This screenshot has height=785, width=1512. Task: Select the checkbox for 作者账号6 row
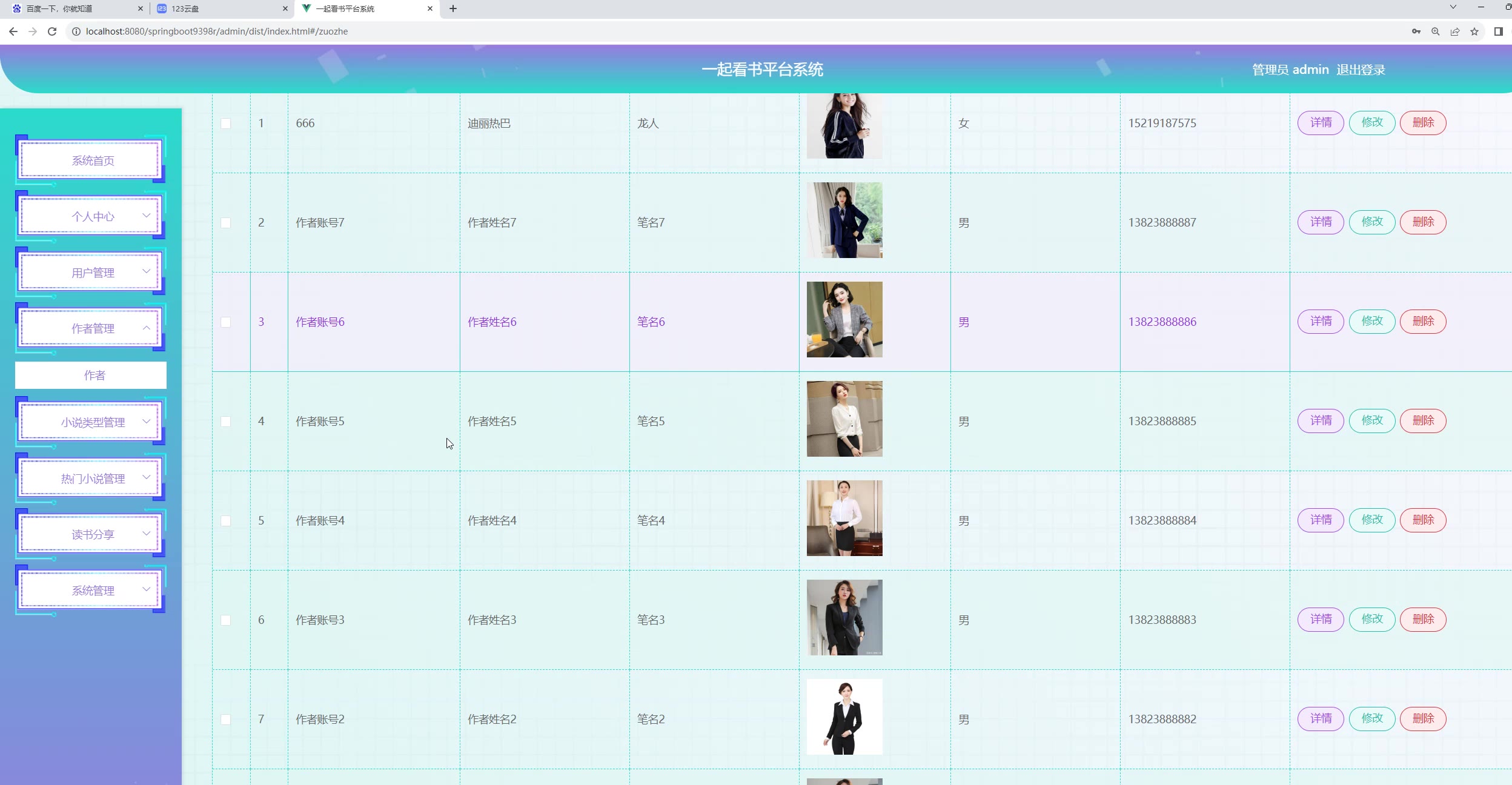pyautogui.click(x=225, y=322)
